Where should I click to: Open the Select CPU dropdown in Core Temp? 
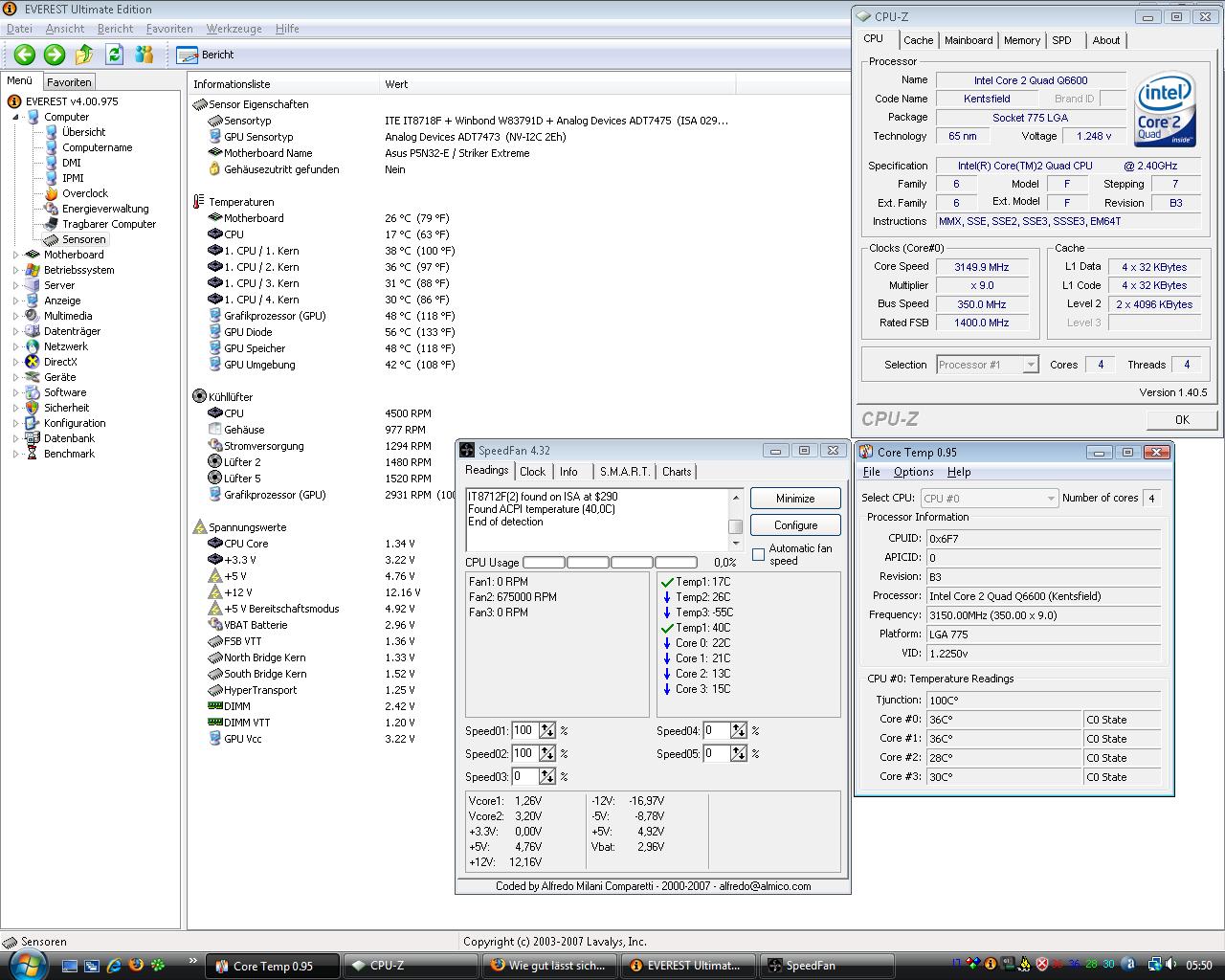(x=989, y=498)
